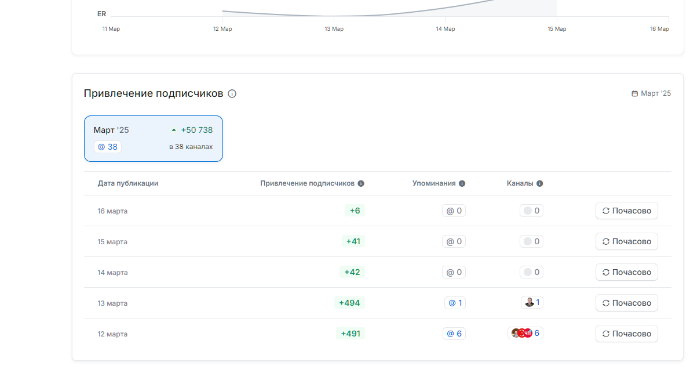Click the 15 марта date cell
Screen dimensions: 690x391
[x=113, y=242]
